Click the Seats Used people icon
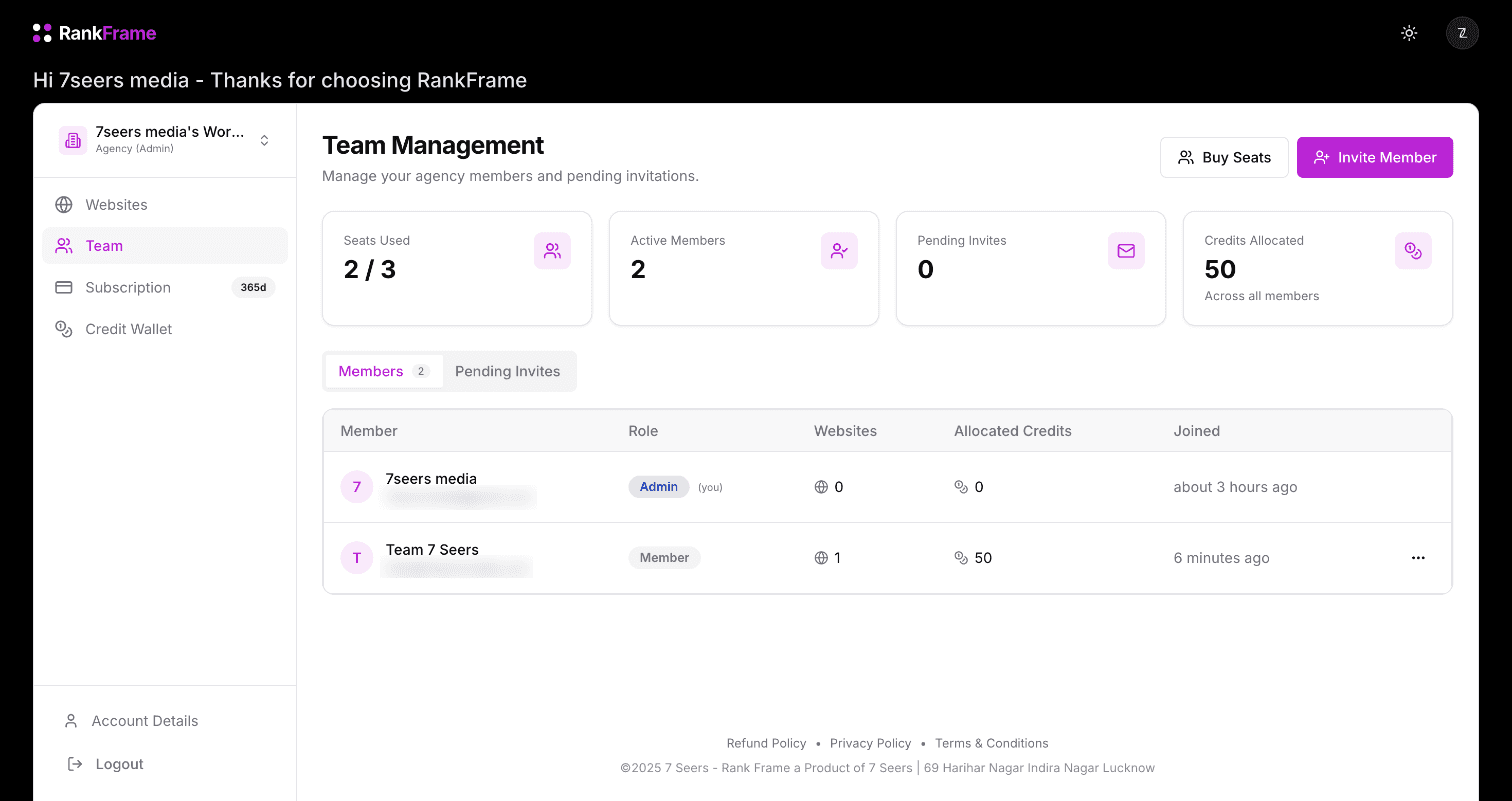 (x=552, y=251)
